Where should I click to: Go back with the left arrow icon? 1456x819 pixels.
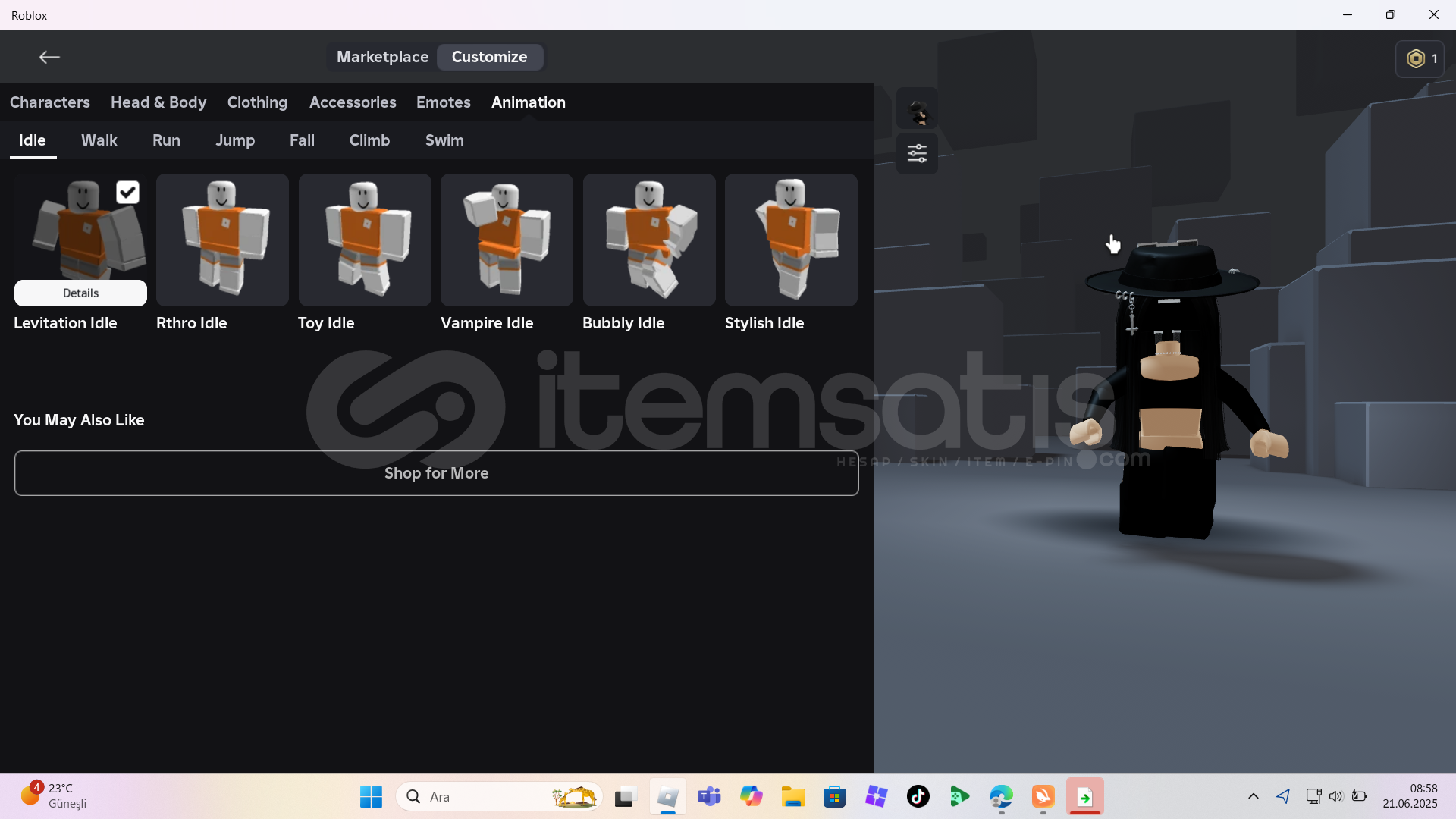tap(49, 57)
